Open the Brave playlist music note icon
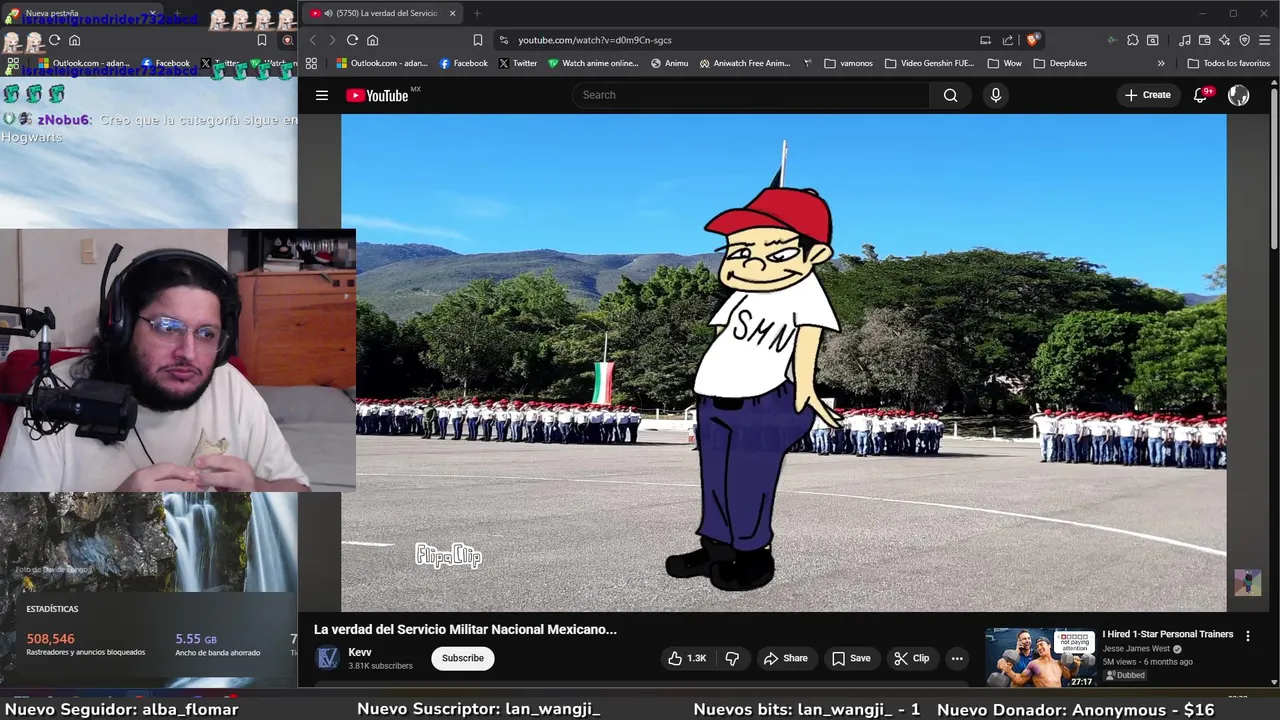Image resolution: width=1280 pixels, height=720 pixels. (1184, 40)
